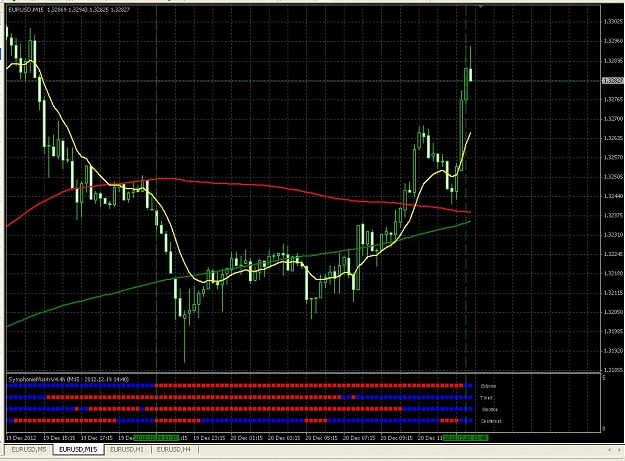The image size is (625, 461).
Task: Click the 1.32050 price scale label
Action: (x=613, y=312)
